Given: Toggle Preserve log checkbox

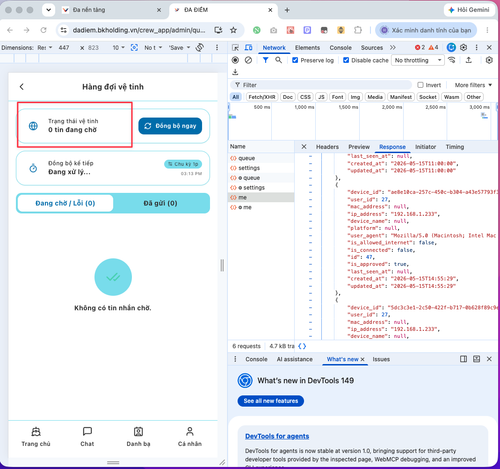Looking at the screenshot, I should (x=295, y=60).
